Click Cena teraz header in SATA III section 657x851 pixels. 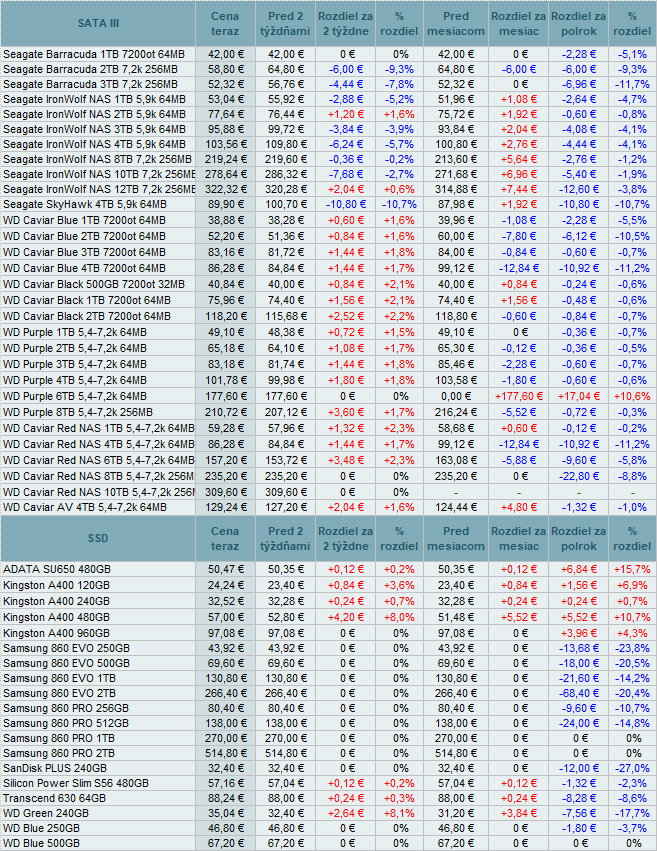click(225, 24)
